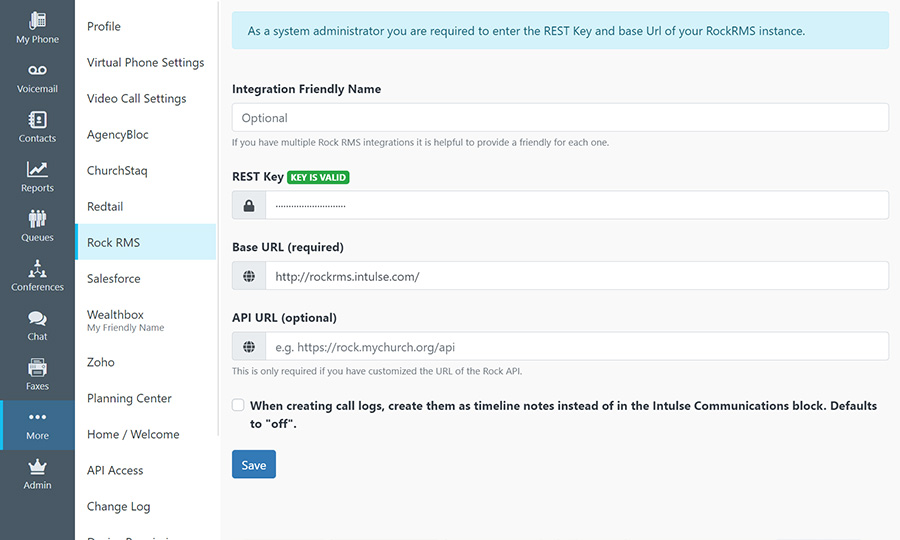Click 'This is only required' helper text
This screenshot has height=540, width=900.
pyautogui.click(x=377, y=371)
